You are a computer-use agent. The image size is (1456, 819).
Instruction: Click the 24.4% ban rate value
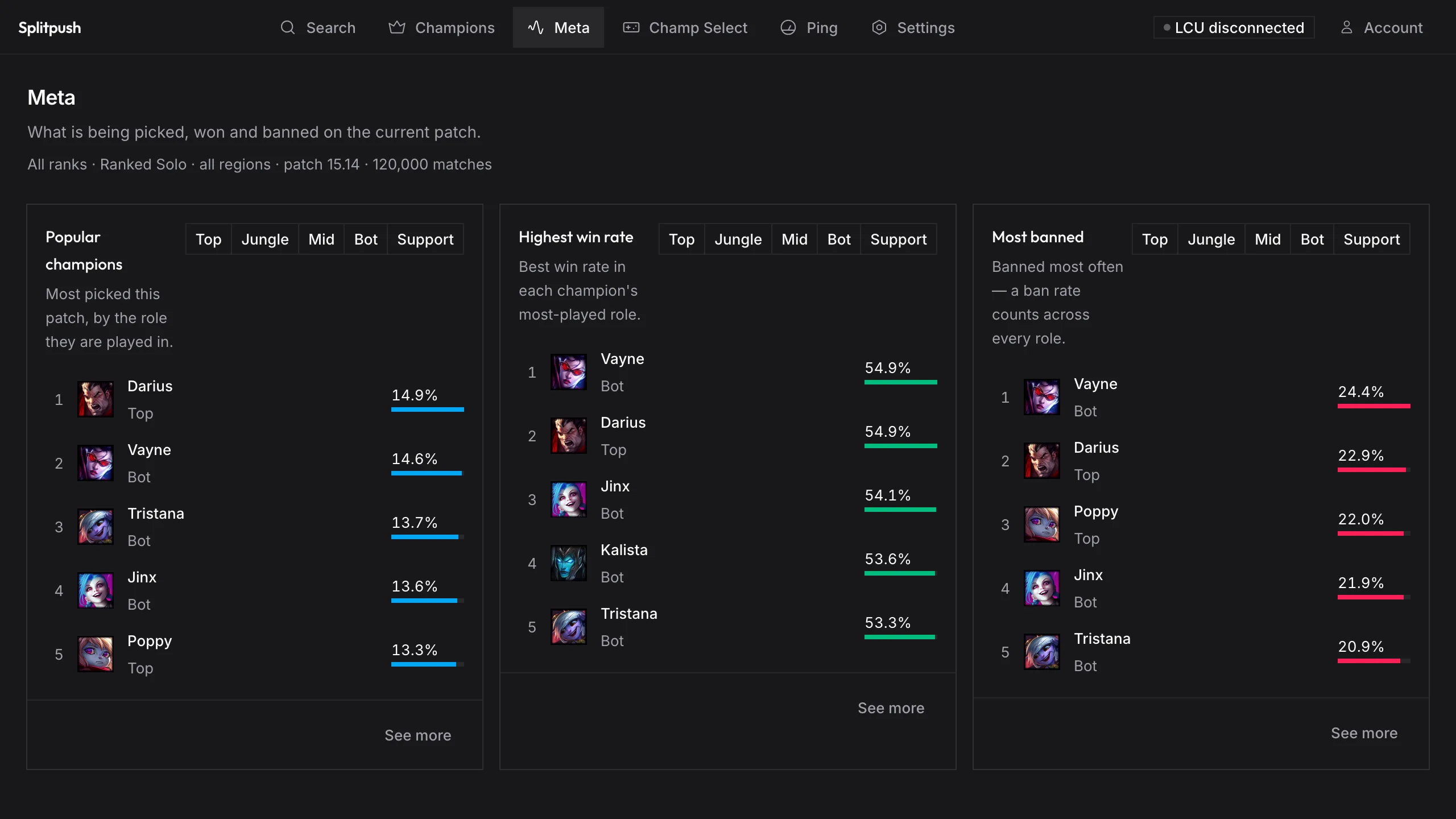tap(1361, 391)
